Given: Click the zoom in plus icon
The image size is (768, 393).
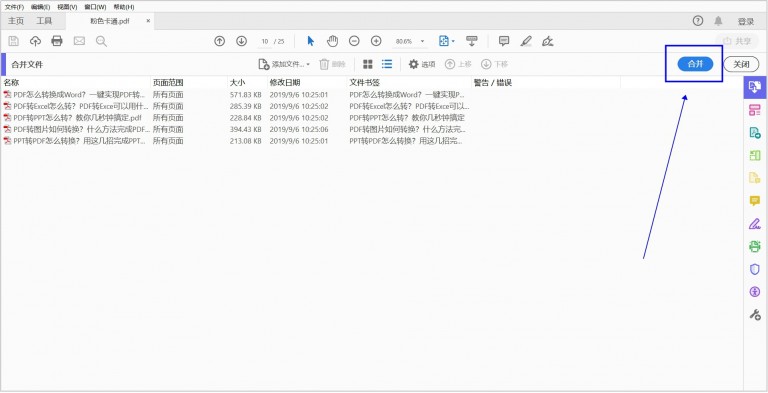Looking at the screenshot, I should (376, 41).
